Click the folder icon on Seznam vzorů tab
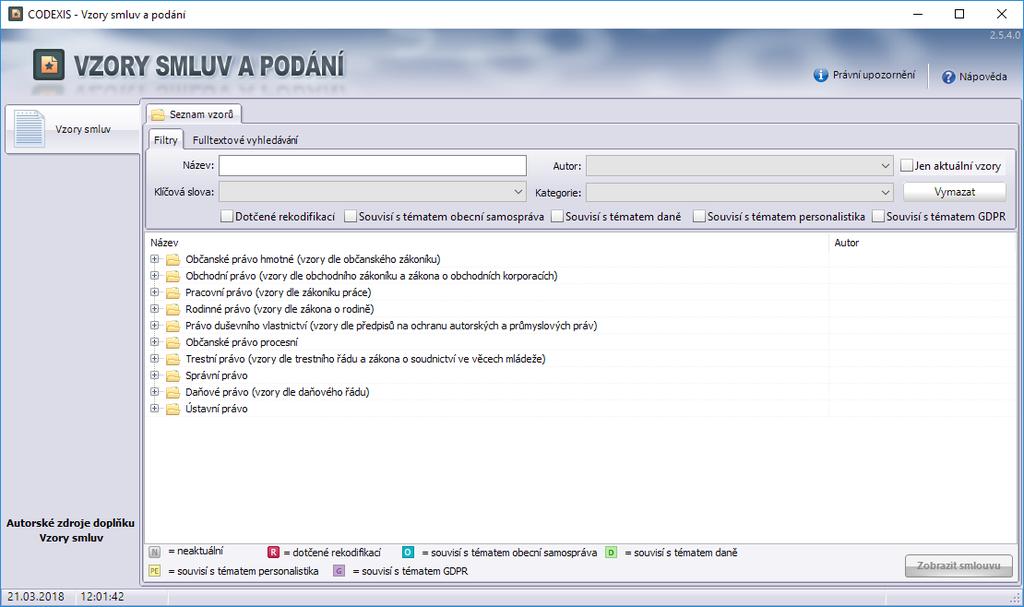Screen dimensions: 1024x607 coord(158,115)
